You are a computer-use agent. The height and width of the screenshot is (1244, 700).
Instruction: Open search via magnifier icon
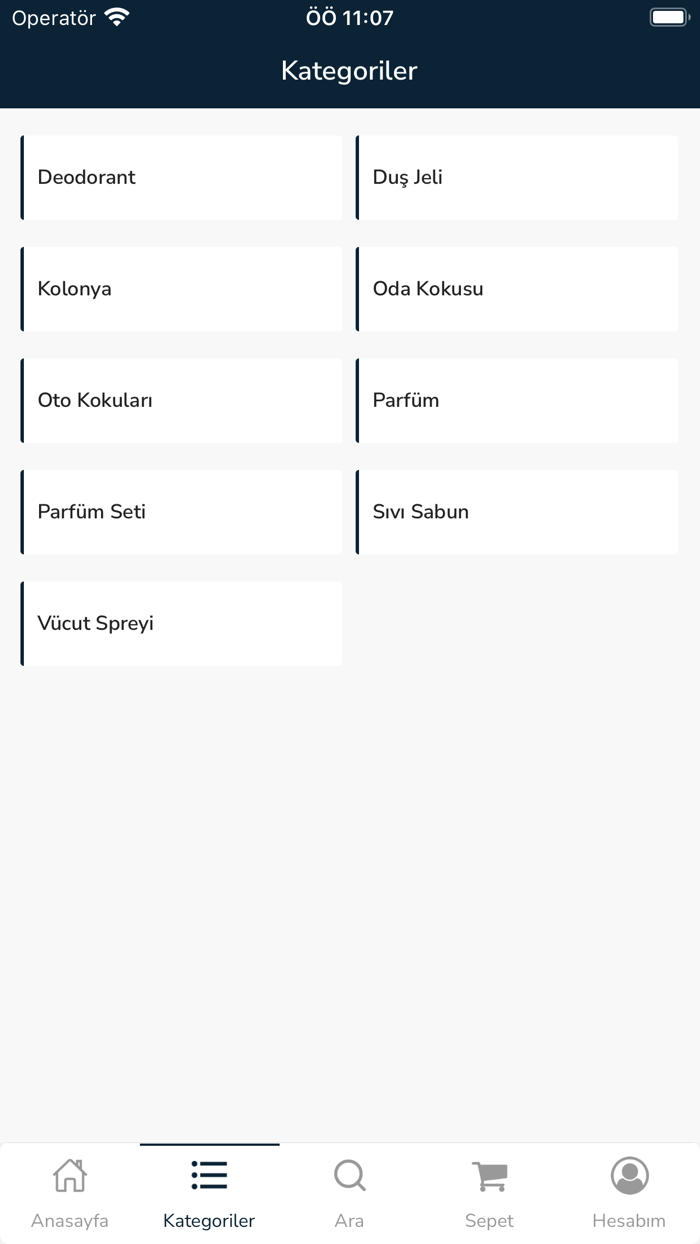(349, 1175)
